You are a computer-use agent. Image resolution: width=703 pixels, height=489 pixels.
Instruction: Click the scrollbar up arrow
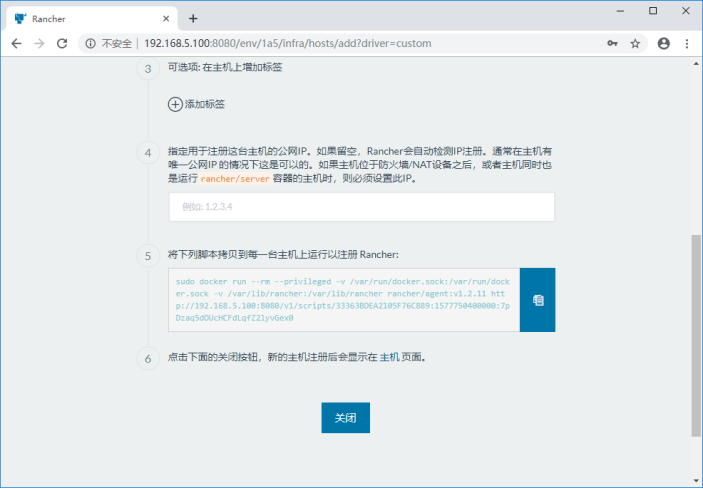coord(696,64)
